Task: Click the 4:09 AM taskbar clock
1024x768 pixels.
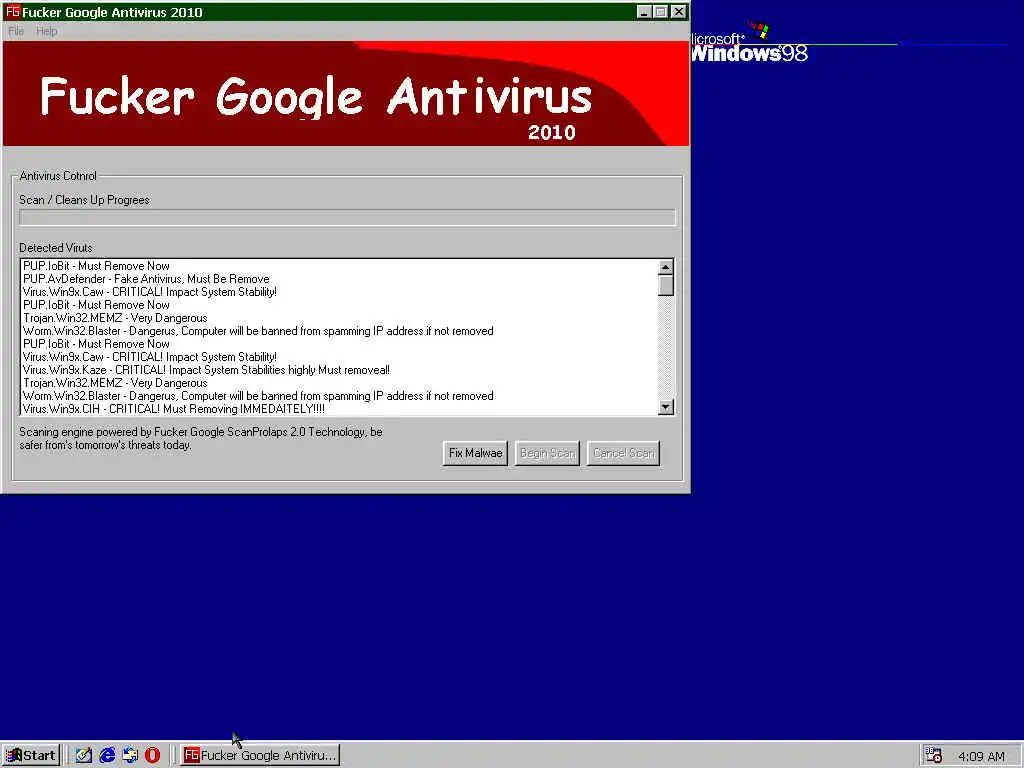Action: pos(981,756)
